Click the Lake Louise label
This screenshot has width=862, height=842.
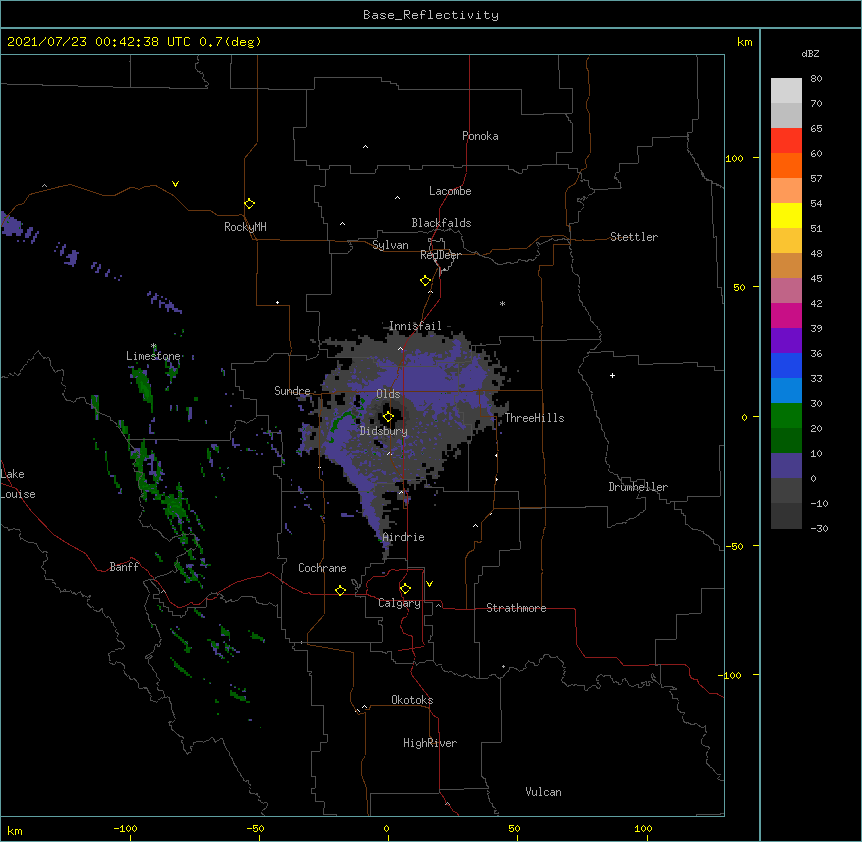[18, 484]
